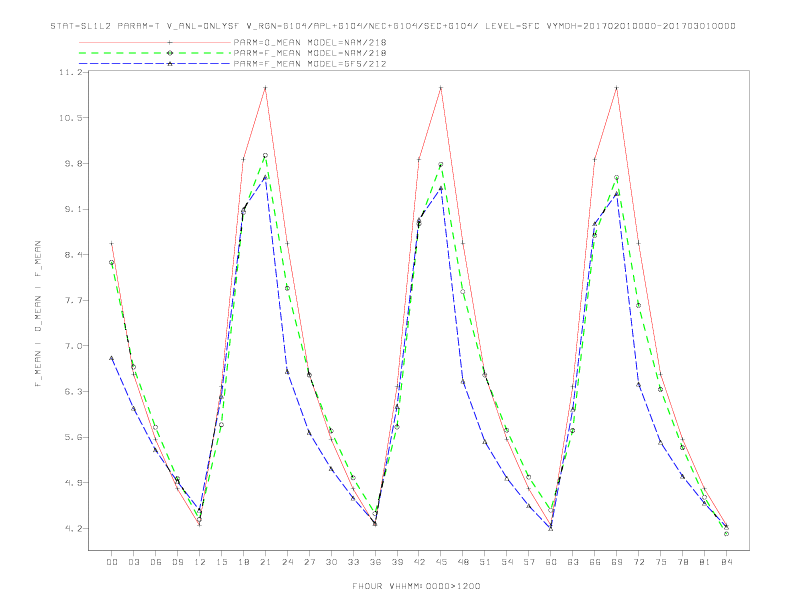Click the blue dashed legend line sample
Viewport: 792px width, 612px height.
tap(155, 64)
